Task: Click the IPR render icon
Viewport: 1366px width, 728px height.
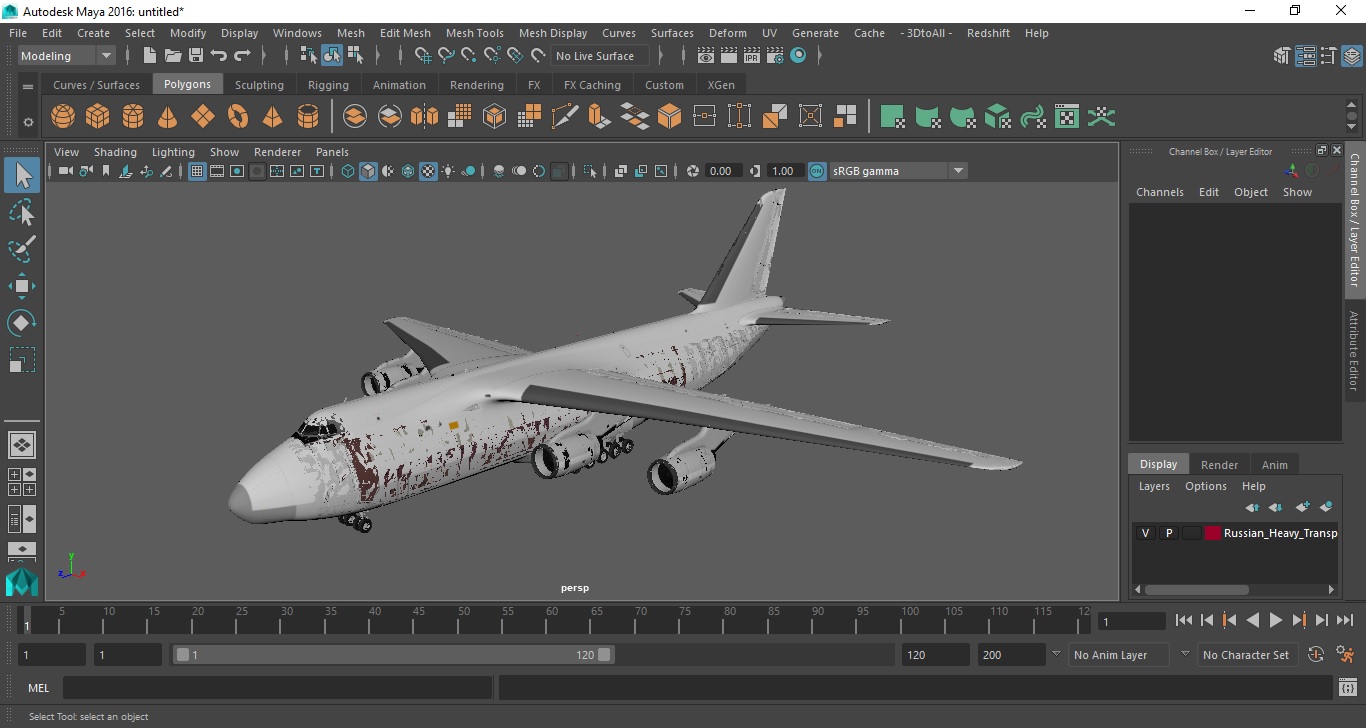Action: coord(752,56)
